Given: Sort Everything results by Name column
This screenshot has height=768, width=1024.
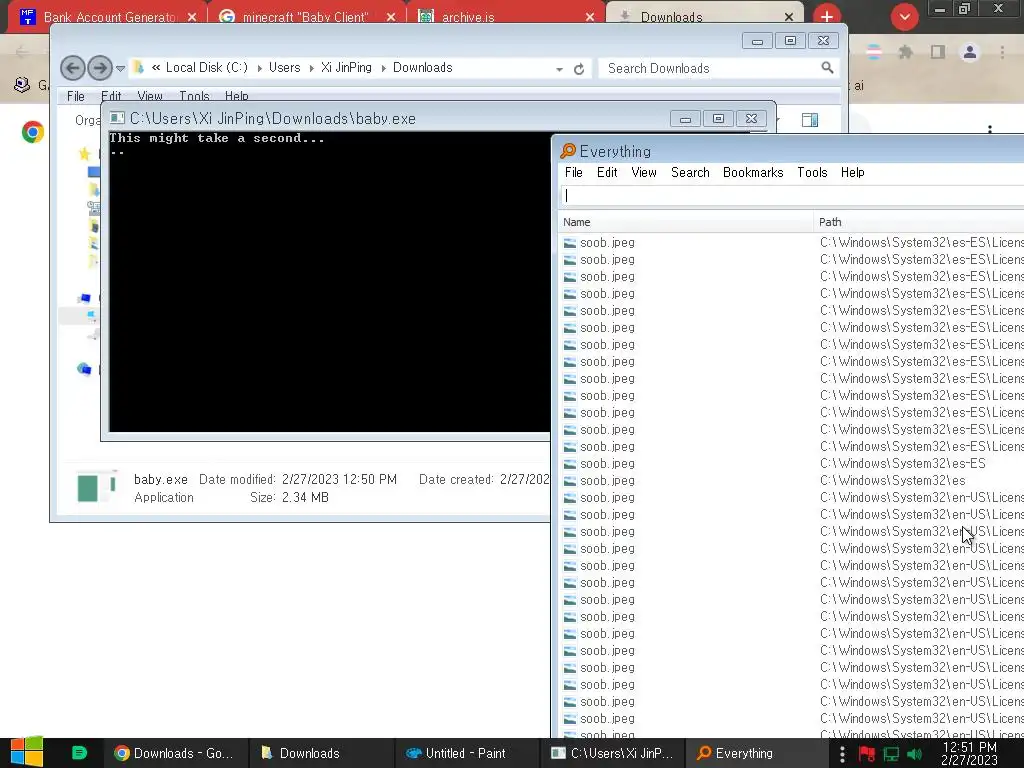Looking at the screenshot, I should tap(685, 222).
